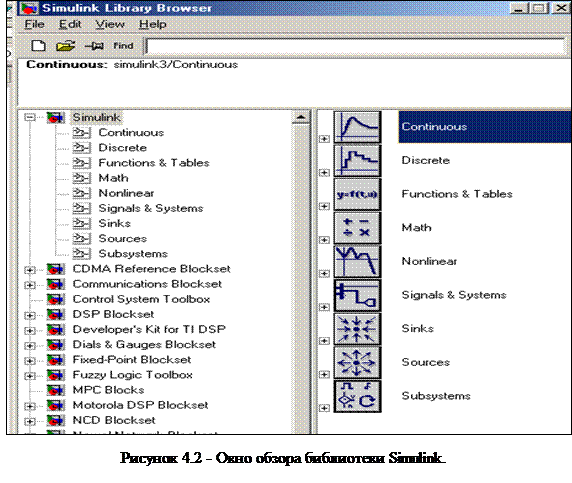Click the Simulink root library icon

(x=56, y=117)
